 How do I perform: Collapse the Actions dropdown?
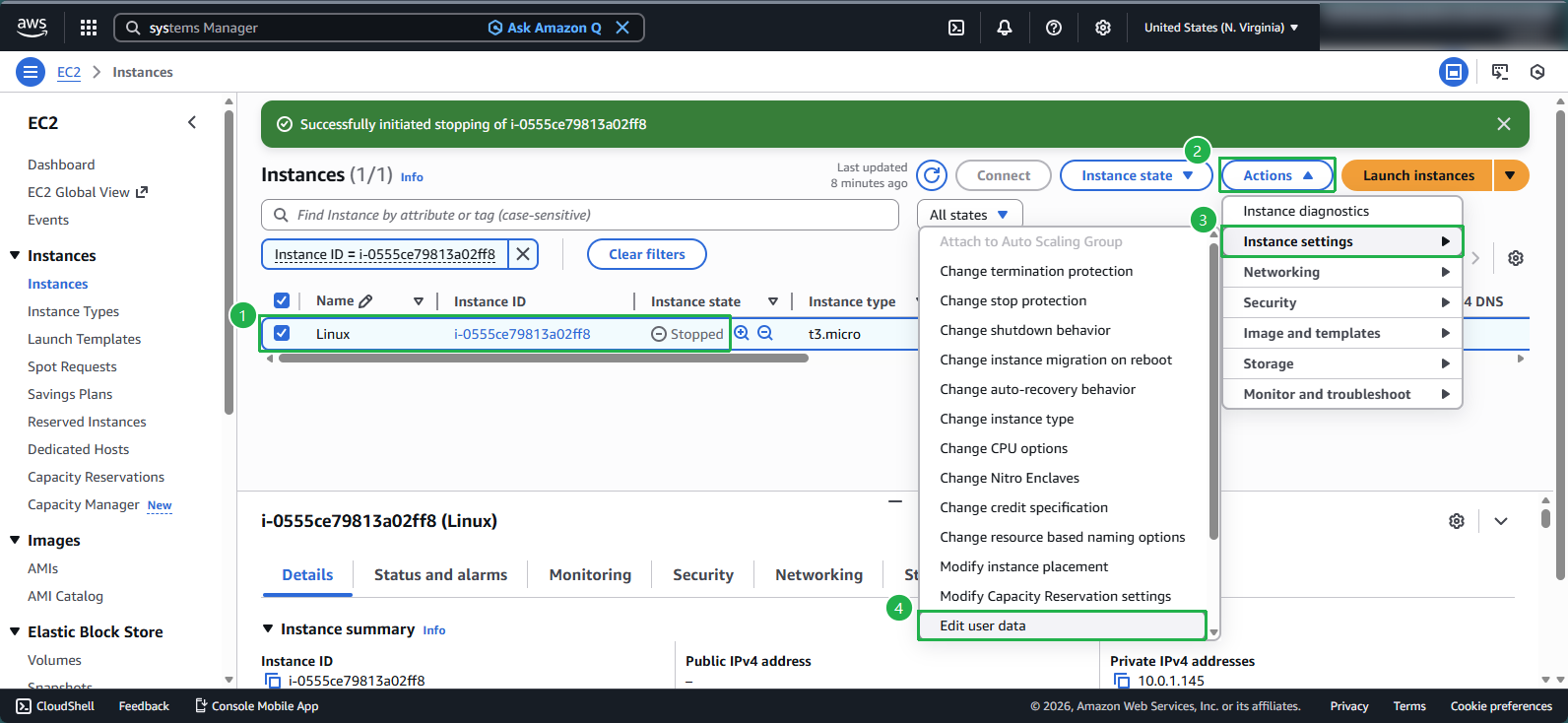pyautogui.click(x=1277, y=175)
